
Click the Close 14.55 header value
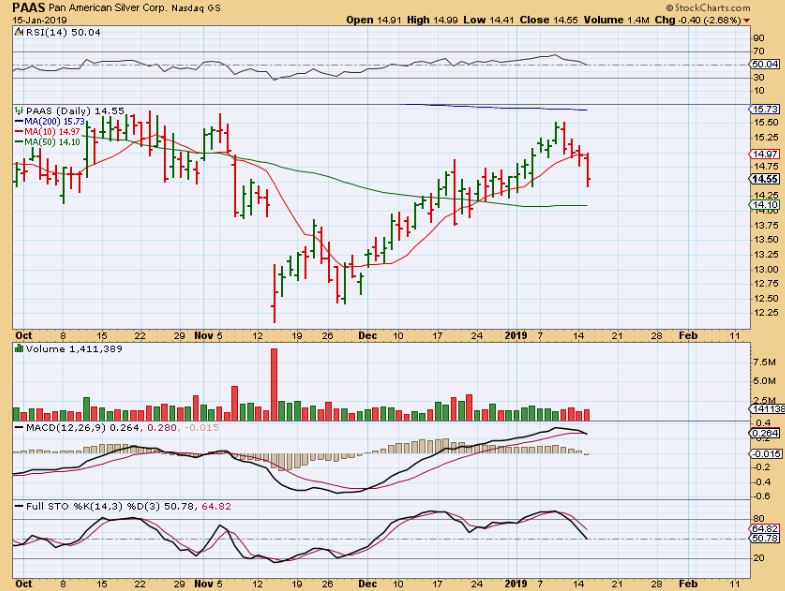click(549, 20)
